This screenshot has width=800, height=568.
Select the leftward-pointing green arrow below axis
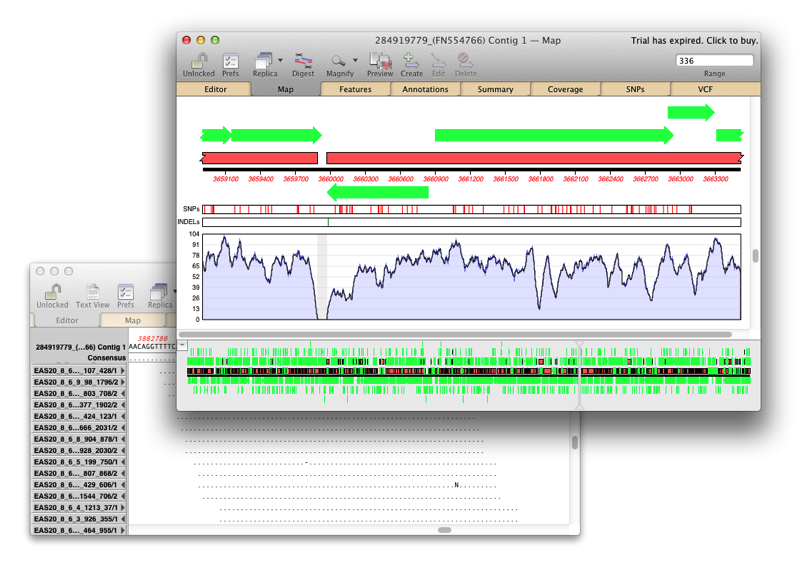pos(378,192)
